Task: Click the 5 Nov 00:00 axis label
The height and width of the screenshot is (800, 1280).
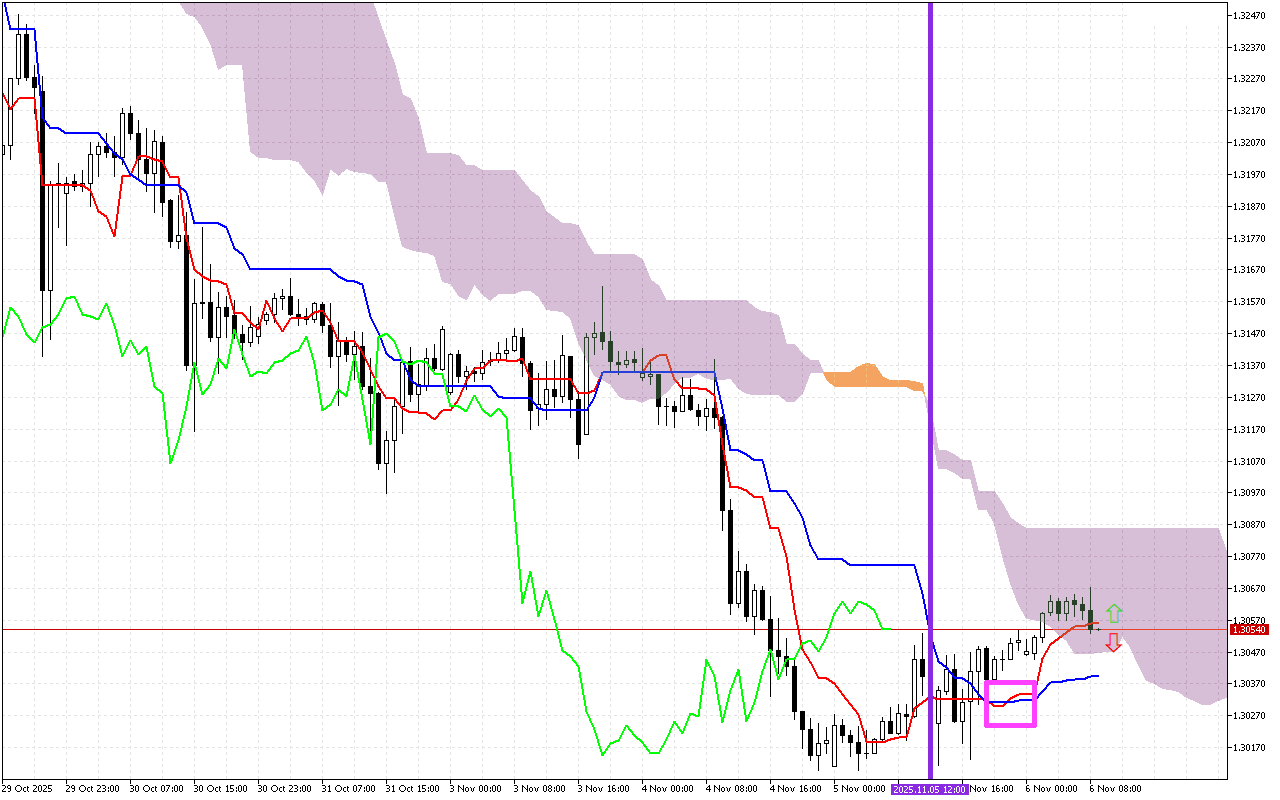Action: coord(861,788)
